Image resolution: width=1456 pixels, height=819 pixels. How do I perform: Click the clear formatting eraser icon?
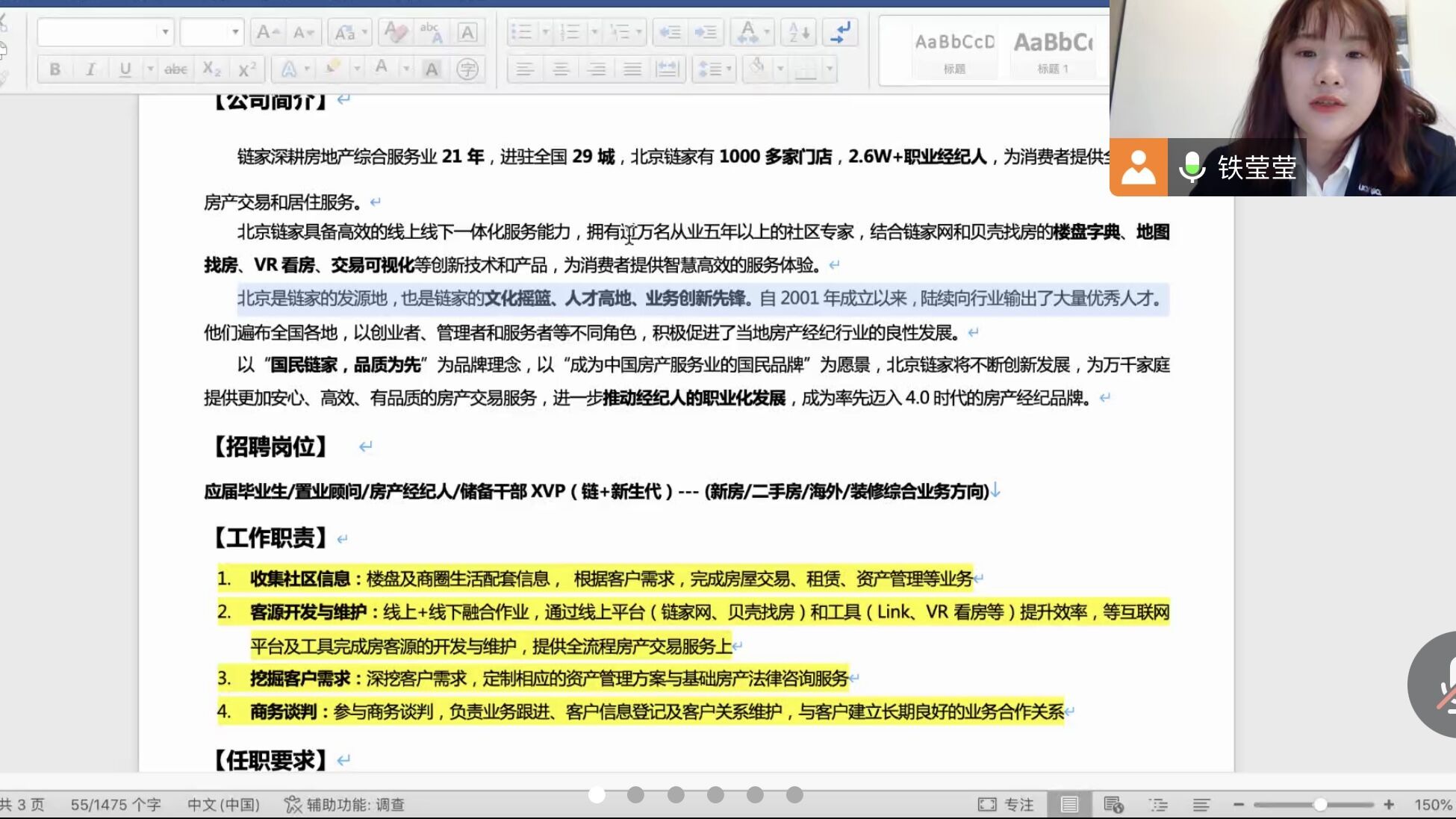click(395, 32)
